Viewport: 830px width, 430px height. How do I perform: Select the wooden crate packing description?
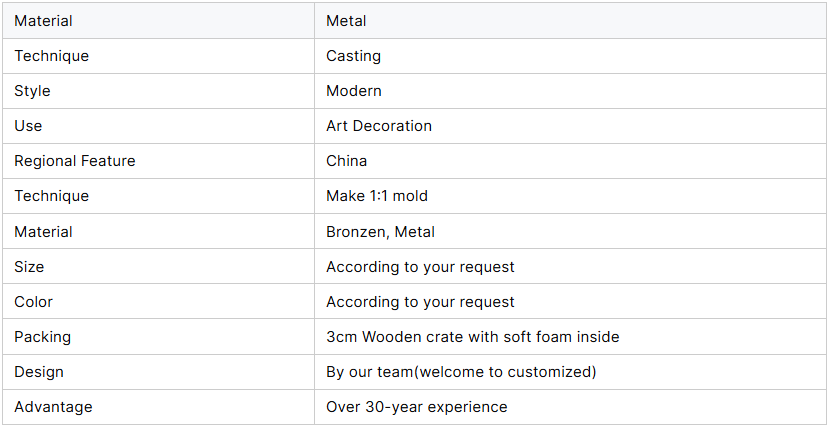(473, 336)
